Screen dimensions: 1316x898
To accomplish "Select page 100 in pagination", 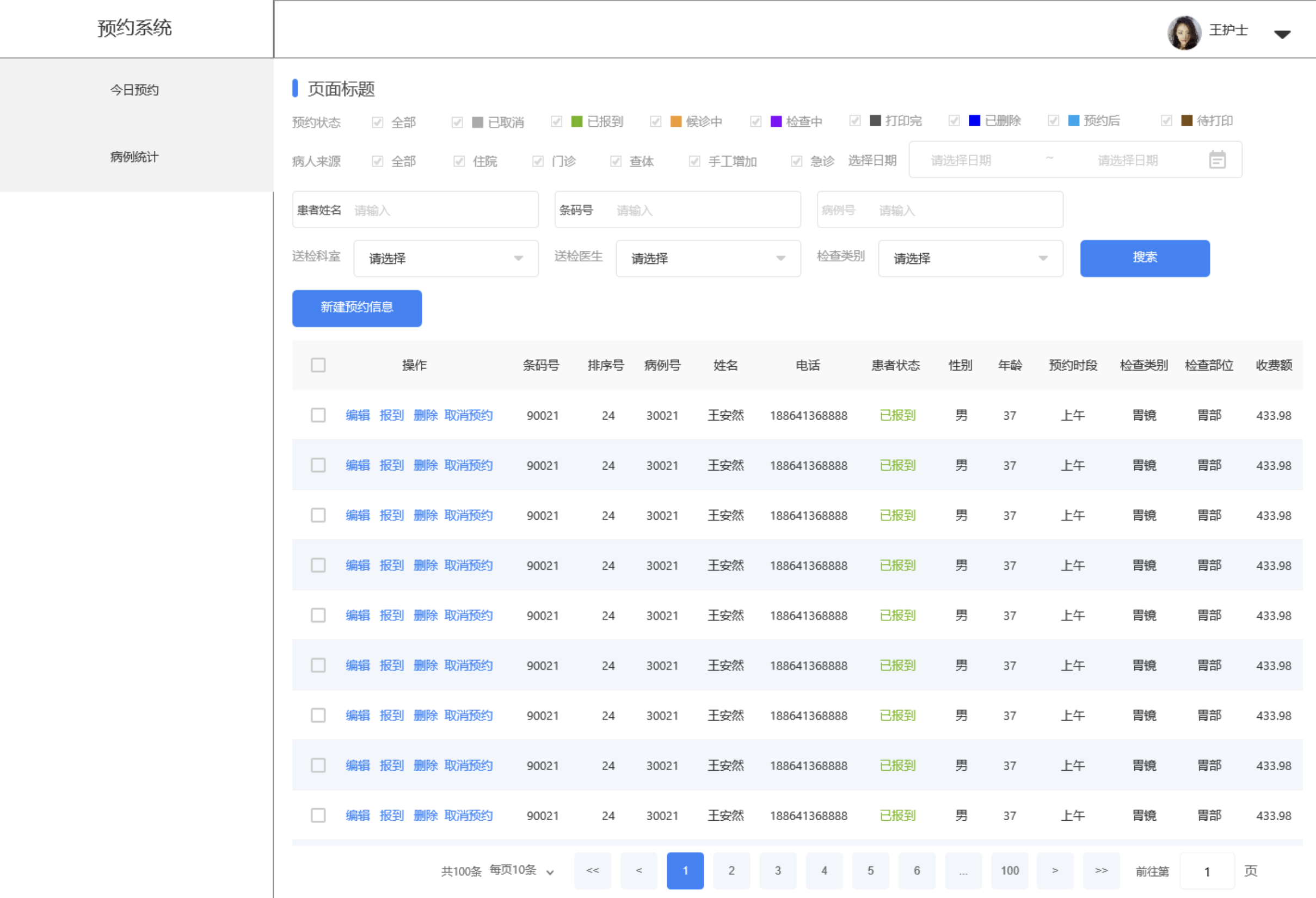I will click(1010, 870).
